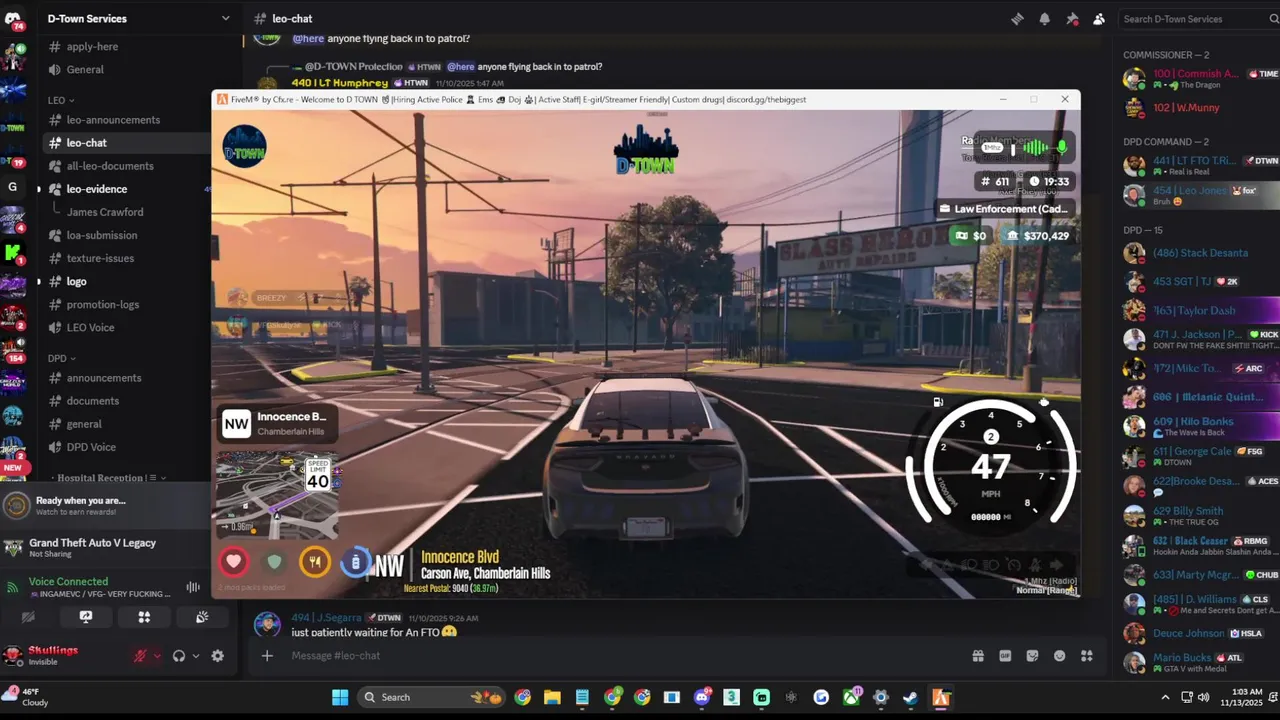Open weather widget showing 46°F Cloudy
Screen dimensions: 1280x720
pyautogui.click(x=26, y=696)
